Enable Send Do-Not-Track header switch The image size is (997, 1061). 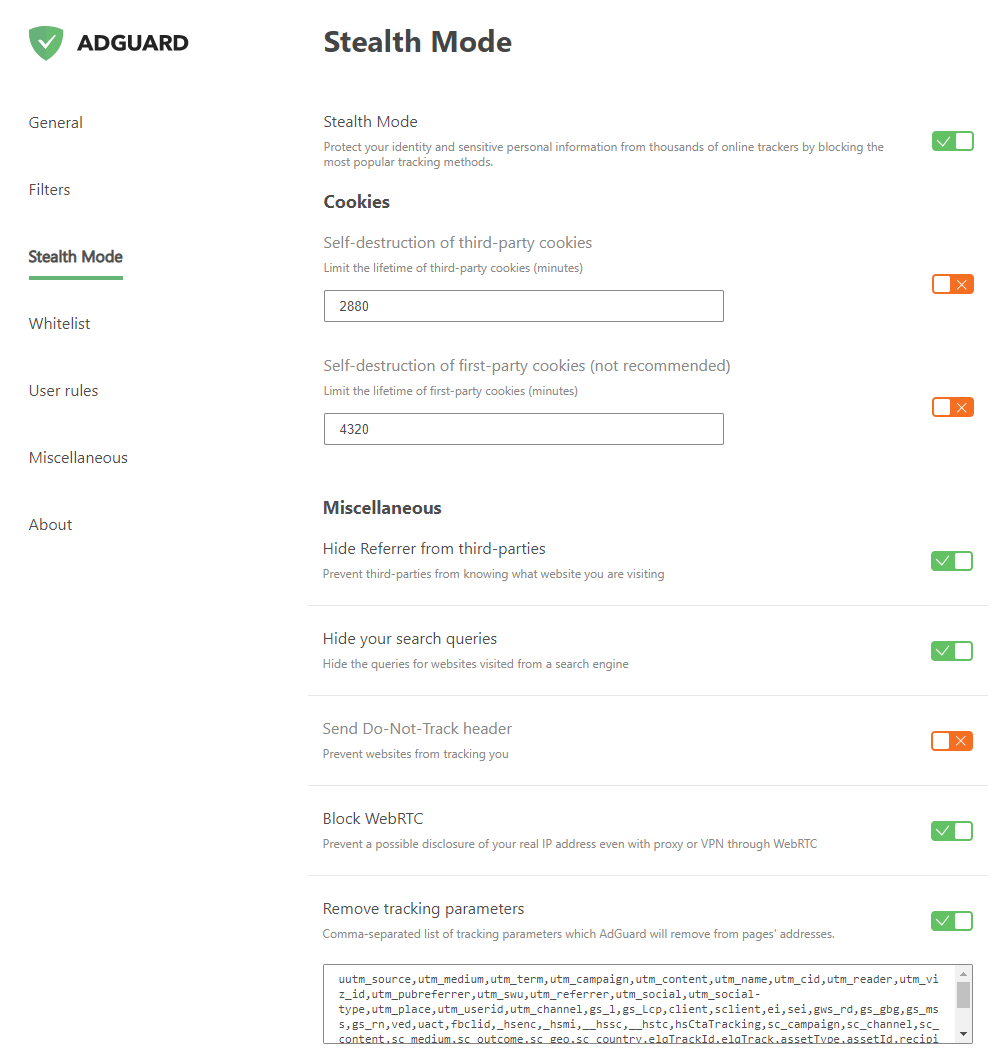[952, 741]
